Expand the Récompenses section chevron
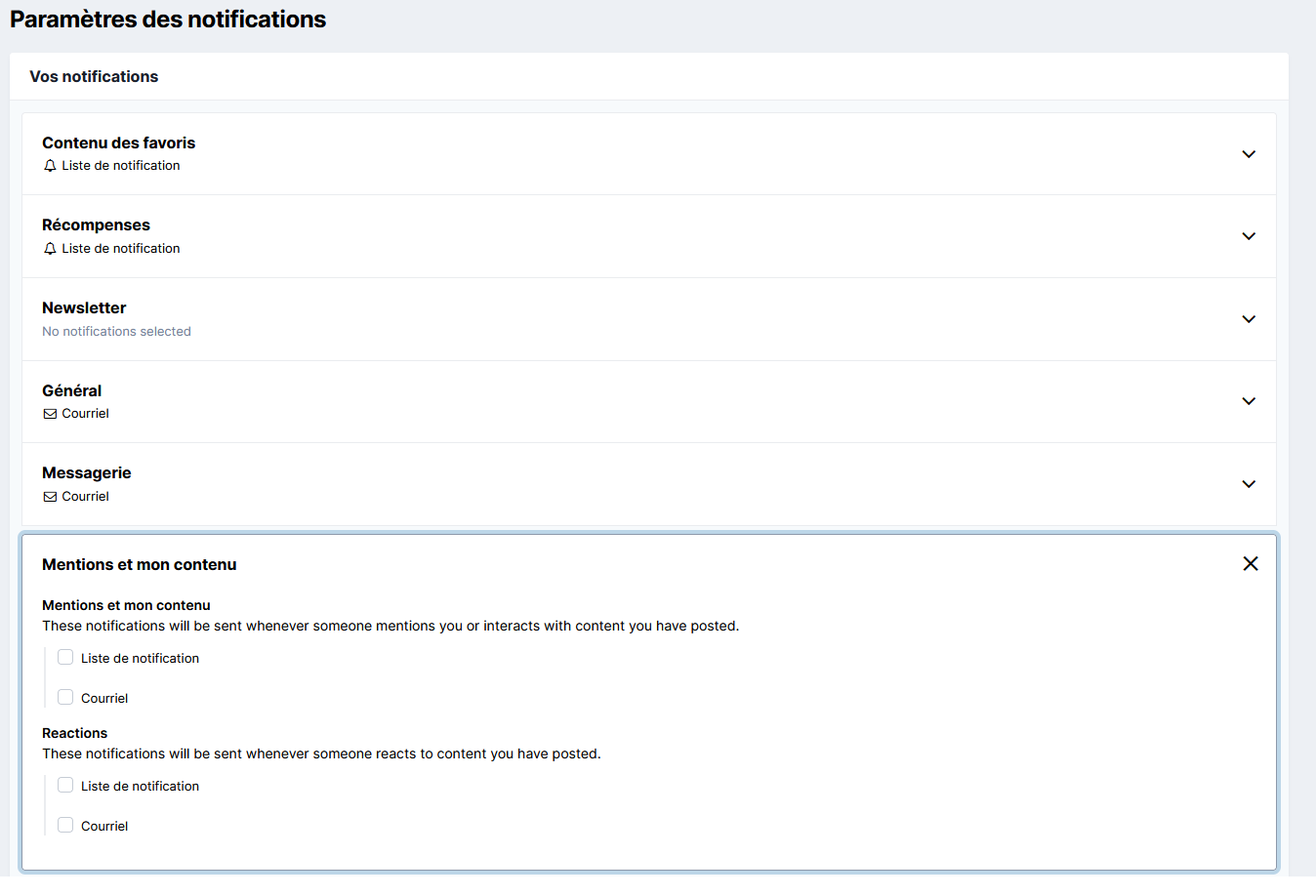The width and height of the screenshot is (1316, 896). [1248, 236]
